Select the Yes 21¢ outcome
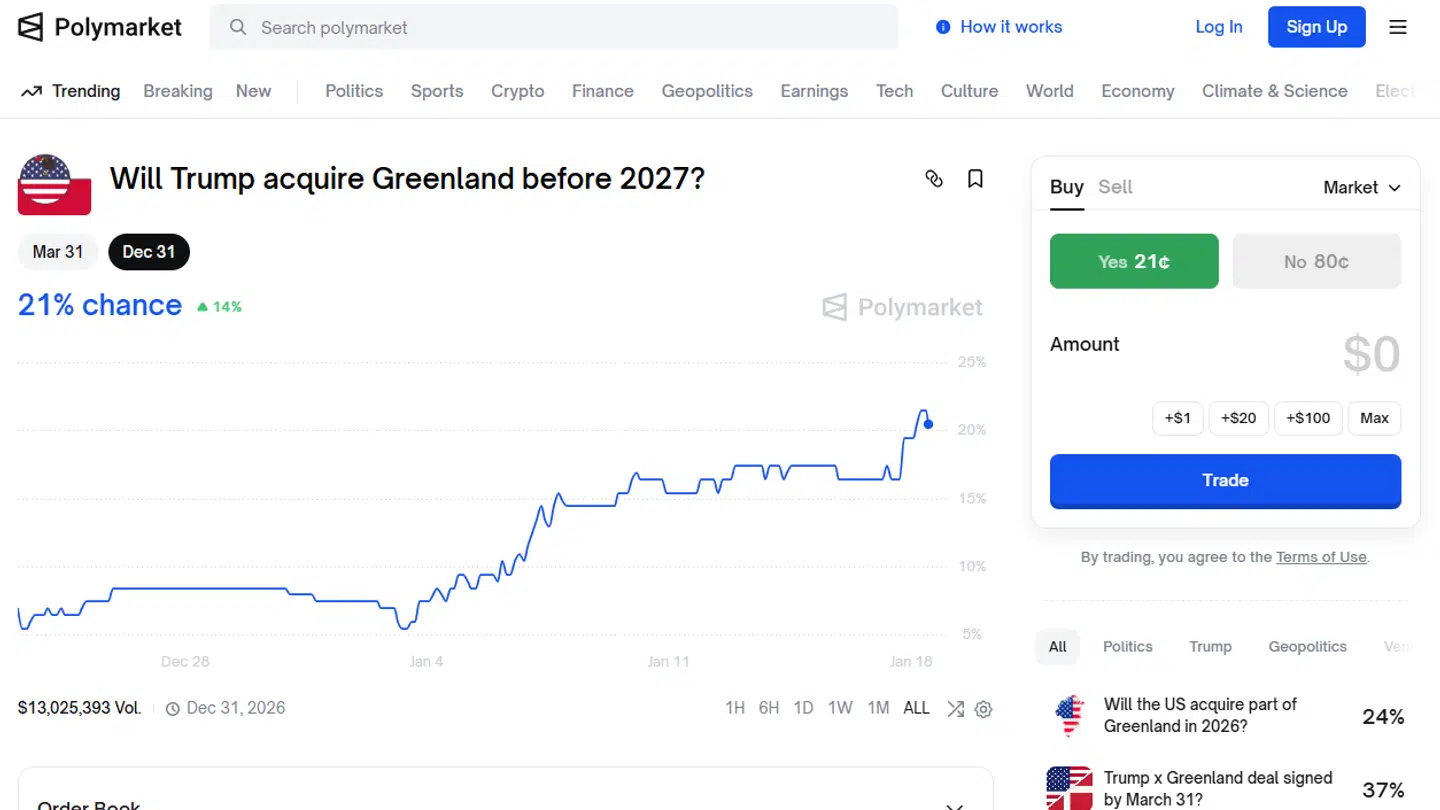Screen dimensions: 1440x810 coord(1134,261)
